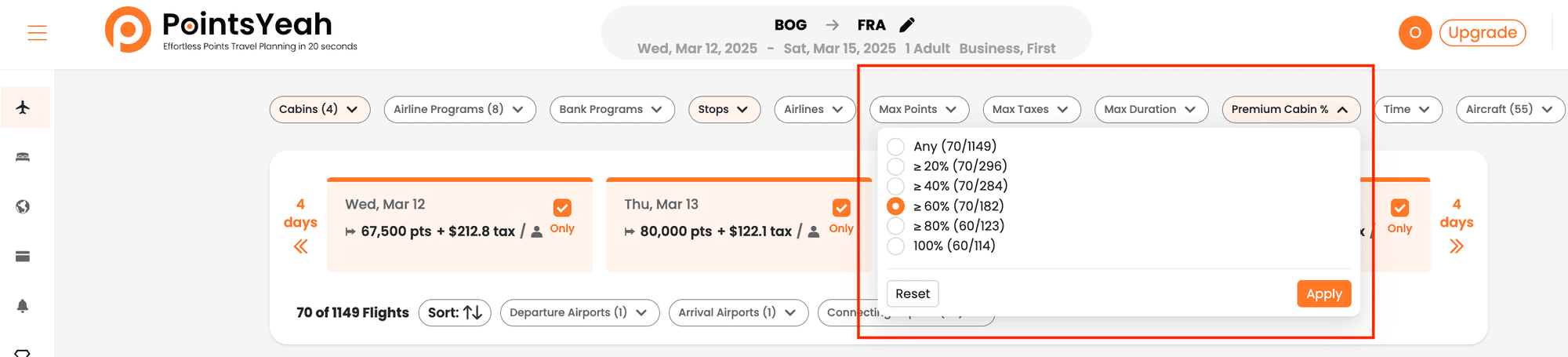
Task: Go back 4 days with left arrows
Action: coord(300,246)
